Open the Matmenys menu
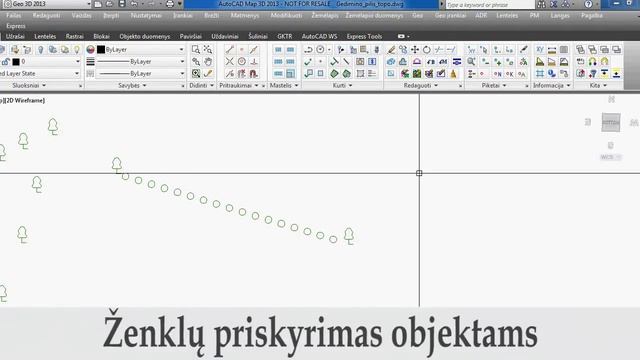 (x=245, y=16)
